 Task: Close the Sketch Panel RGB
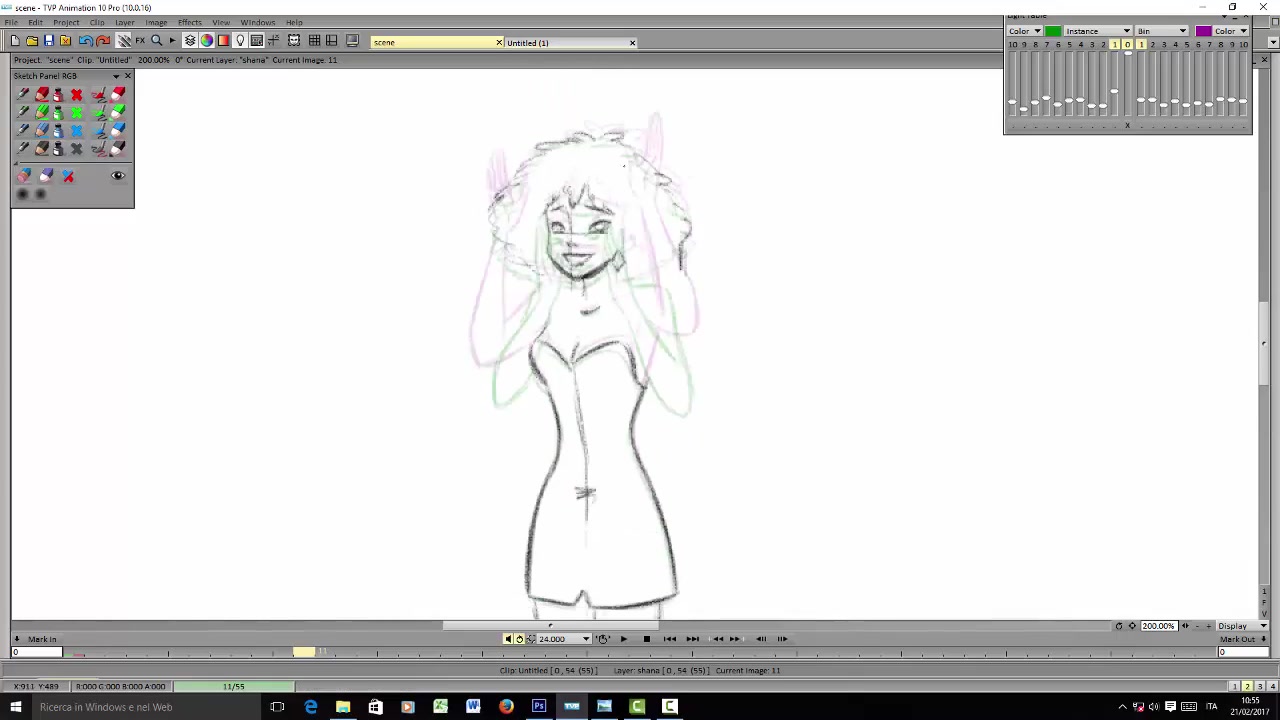tap(127, 76)
